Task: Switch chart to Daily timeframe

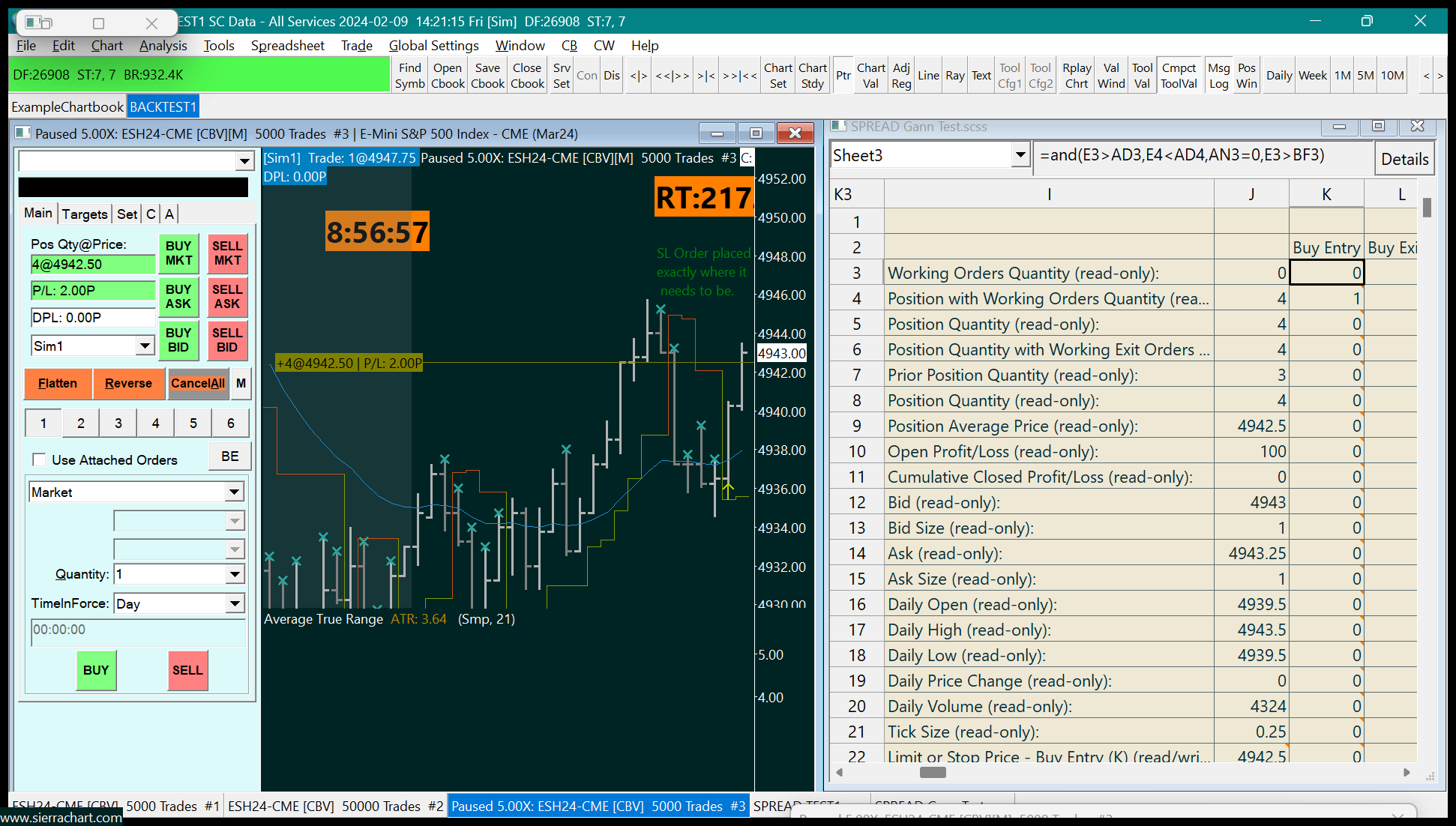Action: 1278,76
